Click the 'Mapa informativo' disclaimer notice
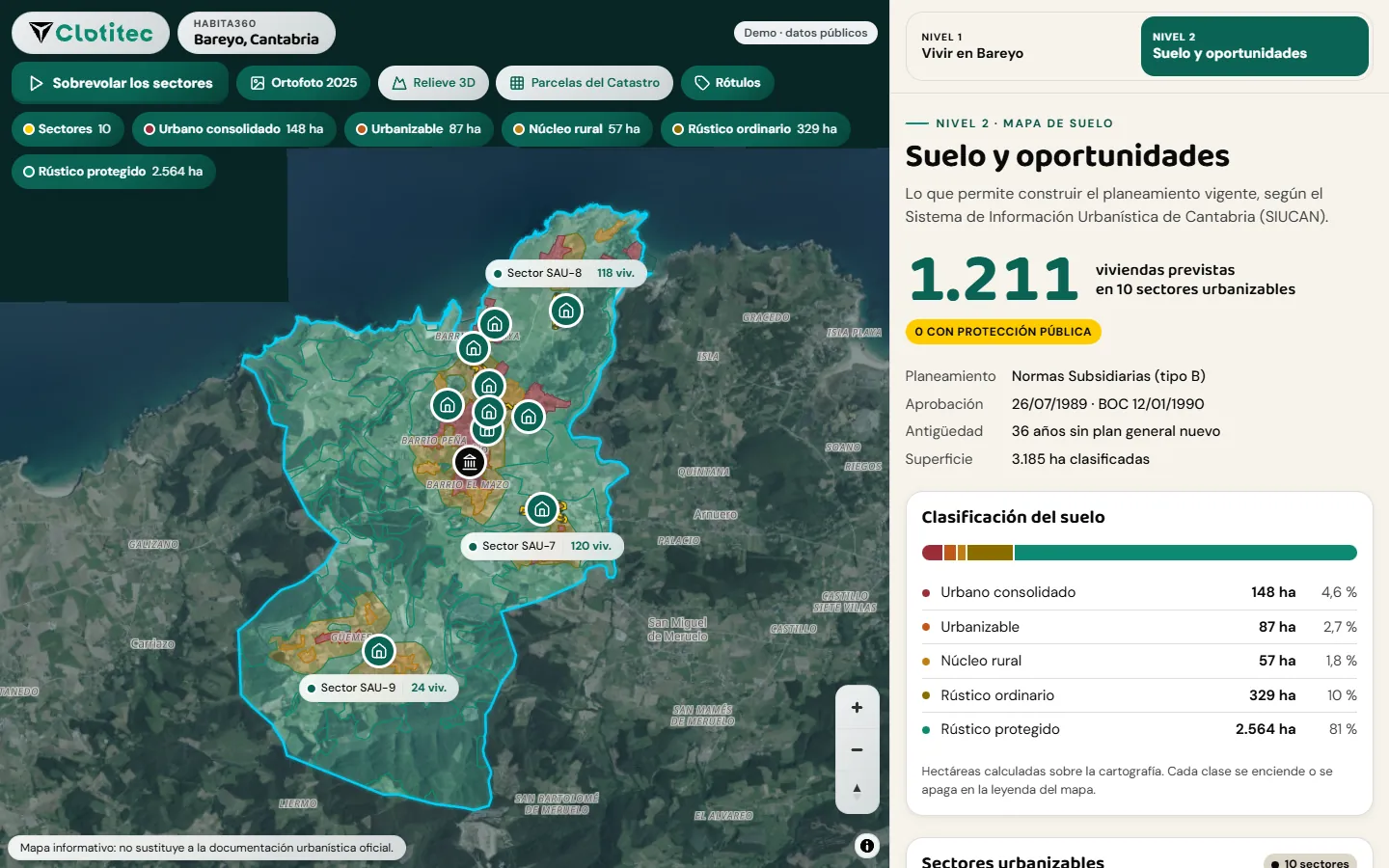Viewport: 1389px width, 868px height. [x=206, y=848]
